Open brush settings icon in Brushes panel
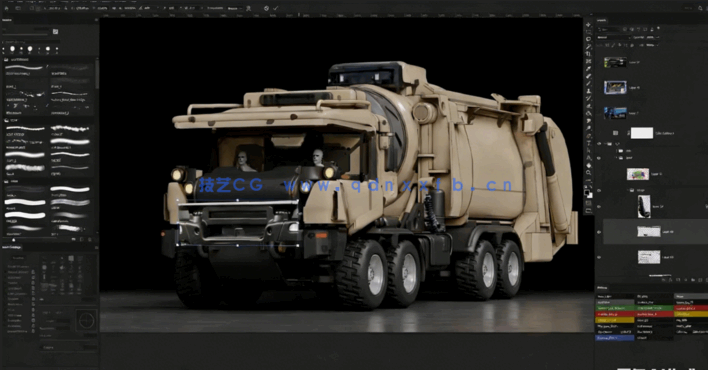Screen dimensions: 708x370 [x=55, y=32]
